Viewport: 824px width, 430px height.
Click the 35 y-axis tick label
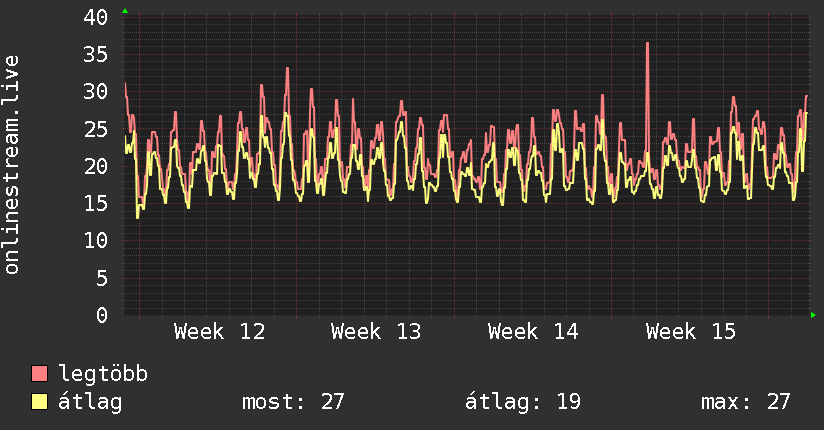tap(96, 55)
